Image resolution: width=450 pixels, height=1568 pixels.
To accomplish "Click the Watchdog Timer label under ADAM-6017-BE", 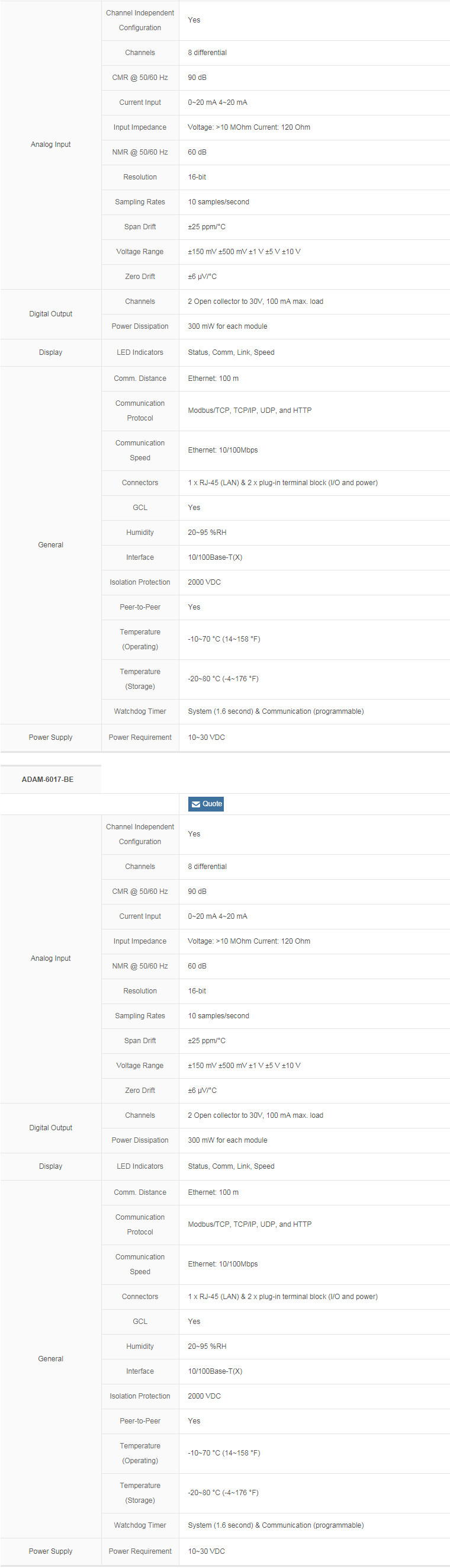I will [140, 1525].
